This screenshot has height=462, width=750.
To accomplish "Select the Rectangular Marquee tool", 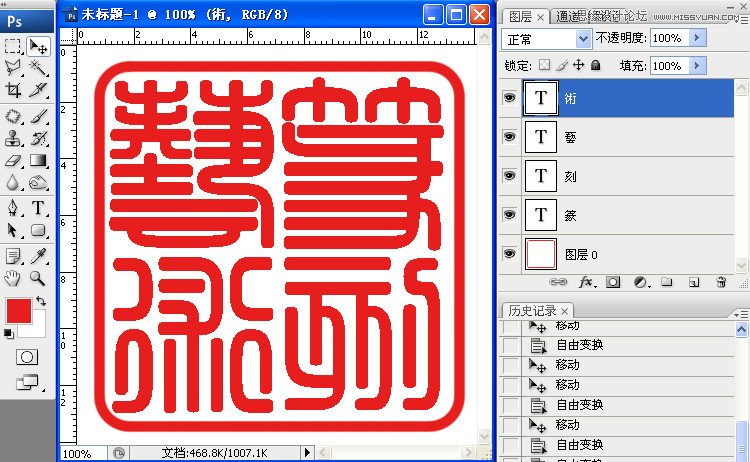I will coord(12,46).
